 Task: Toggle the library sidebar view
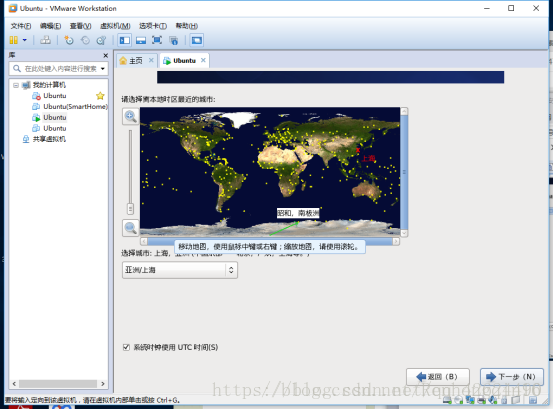[x=124, y=40]
